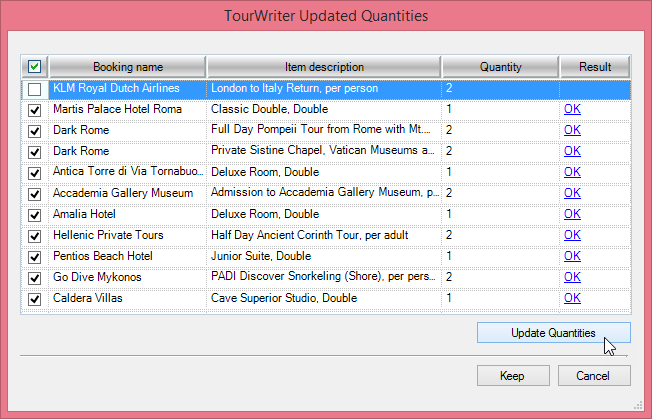The image size is (652, 419).
Task: Open OK link for Hellenic Private Tours
Action: [x=572, y=236]
